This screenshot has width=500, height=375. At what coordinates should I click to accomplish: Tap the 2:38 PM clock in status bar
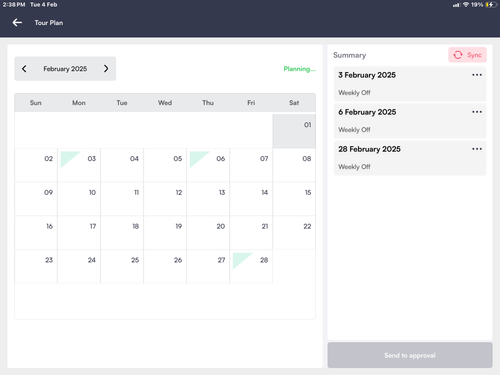click(x=14, y=5)
